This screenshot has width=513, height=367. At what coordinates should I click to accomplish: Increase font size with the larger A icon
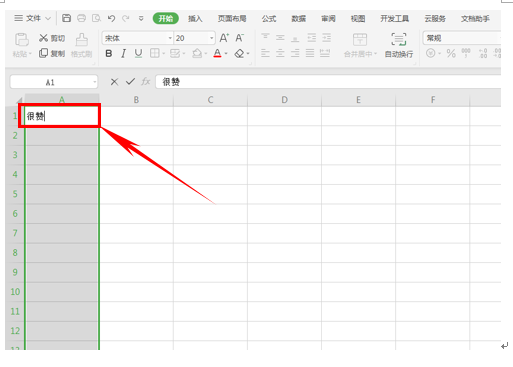pyautogui.click(x=224, y=38)
